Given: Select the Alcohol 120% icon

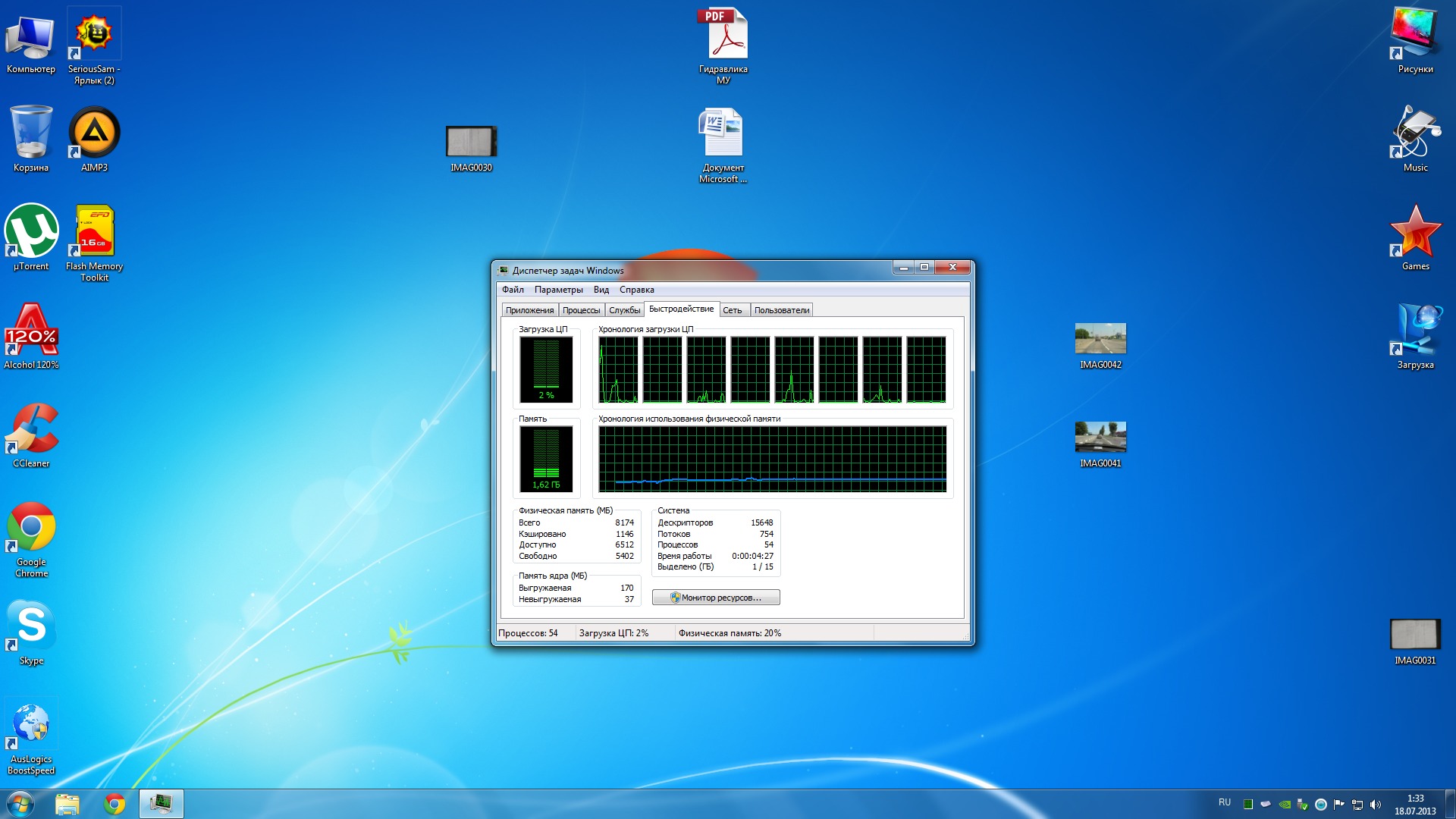Looking at the screenshot, I should (30, 336).
